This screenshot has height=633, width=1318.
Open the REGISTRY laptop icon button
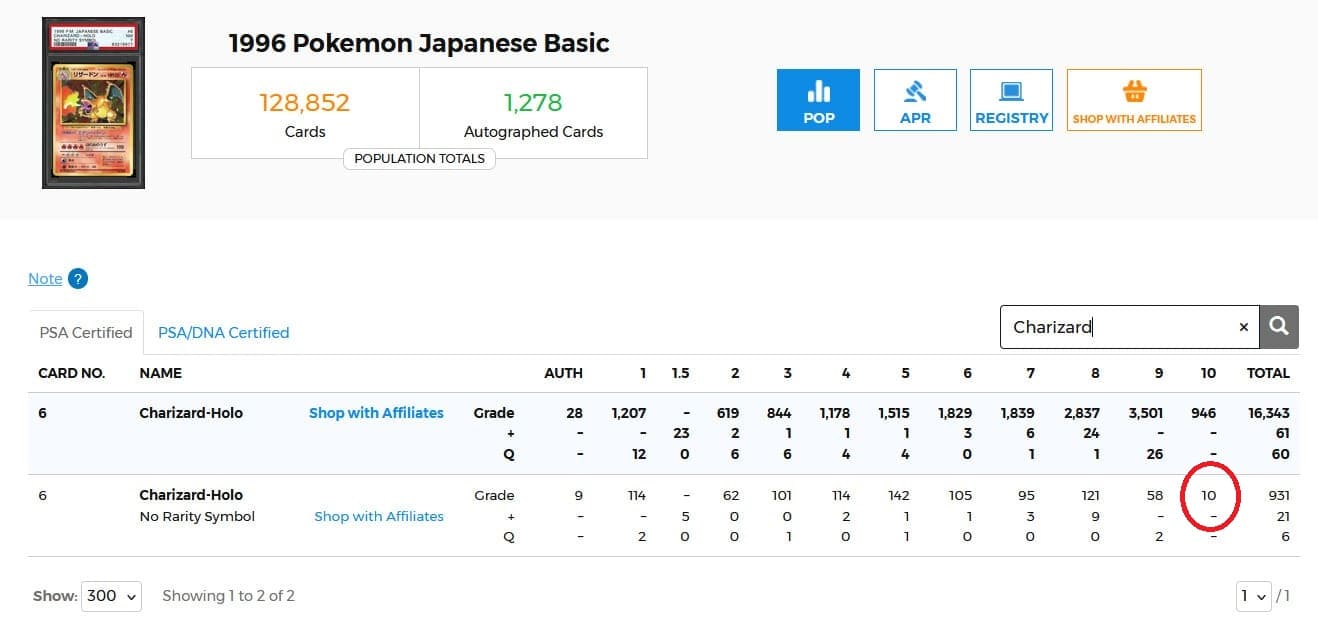click(1011, 100)
